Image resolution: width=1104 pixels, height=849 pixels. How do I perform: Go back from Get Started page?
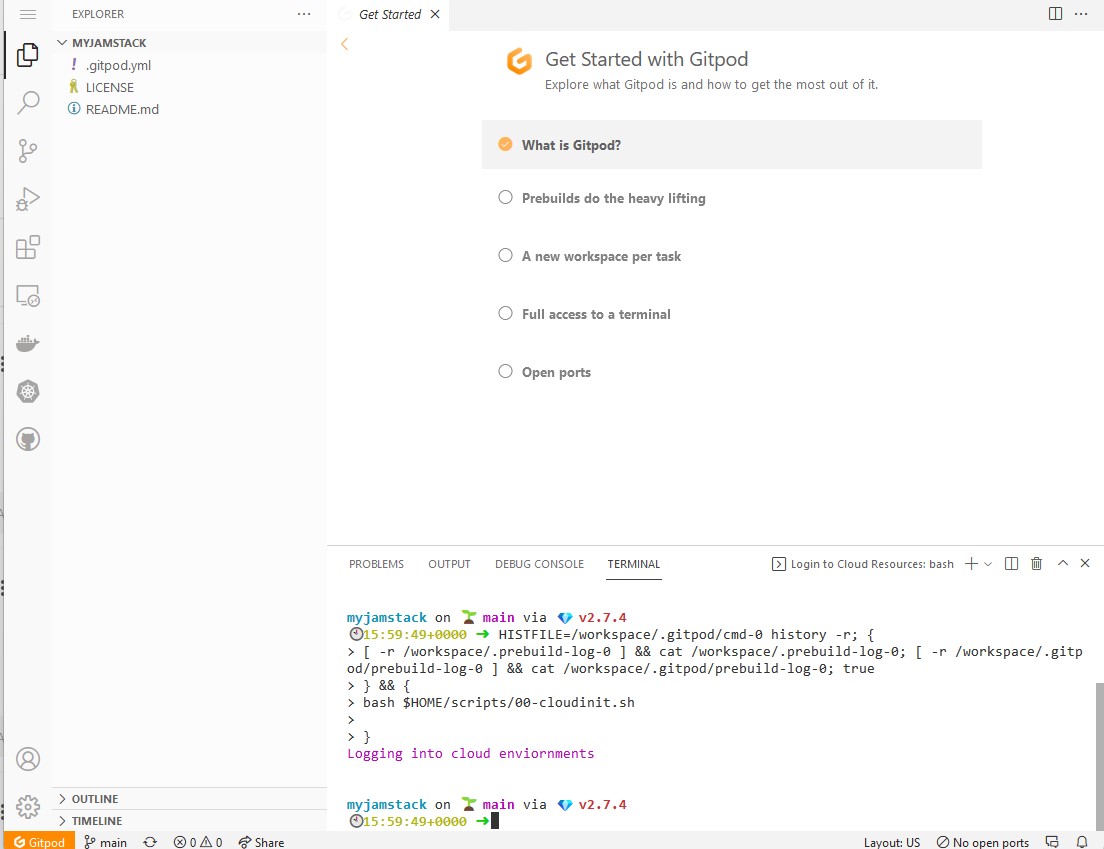pos(344,44)
